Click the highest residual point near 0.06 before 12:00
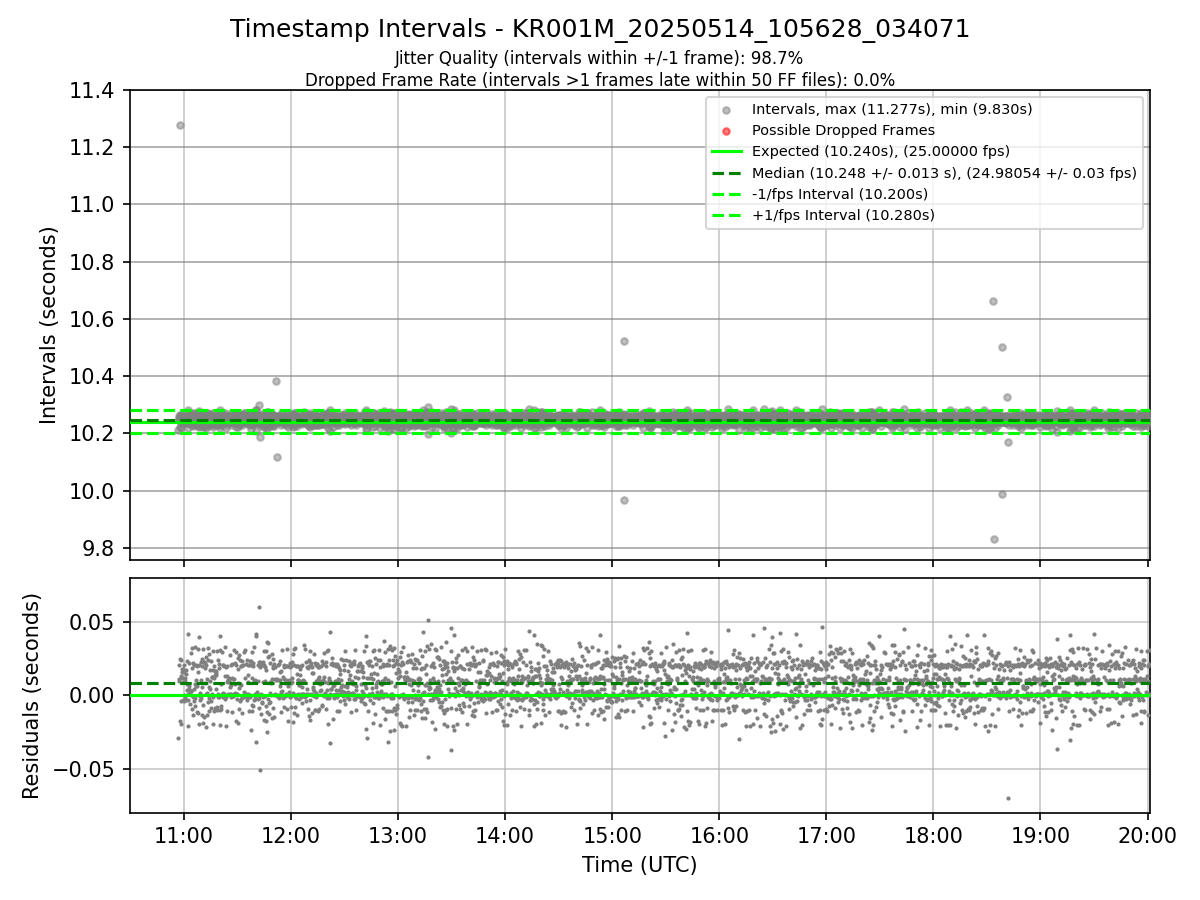Image resolution: width=1200 pixels, height=900 pixels. [x=259, y=607]
